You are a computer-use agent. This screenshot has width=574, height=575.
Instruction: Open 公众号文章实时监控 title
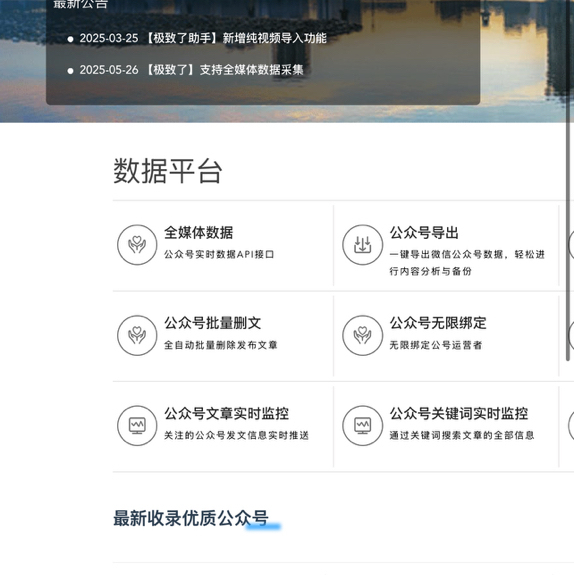pos(226,413)
